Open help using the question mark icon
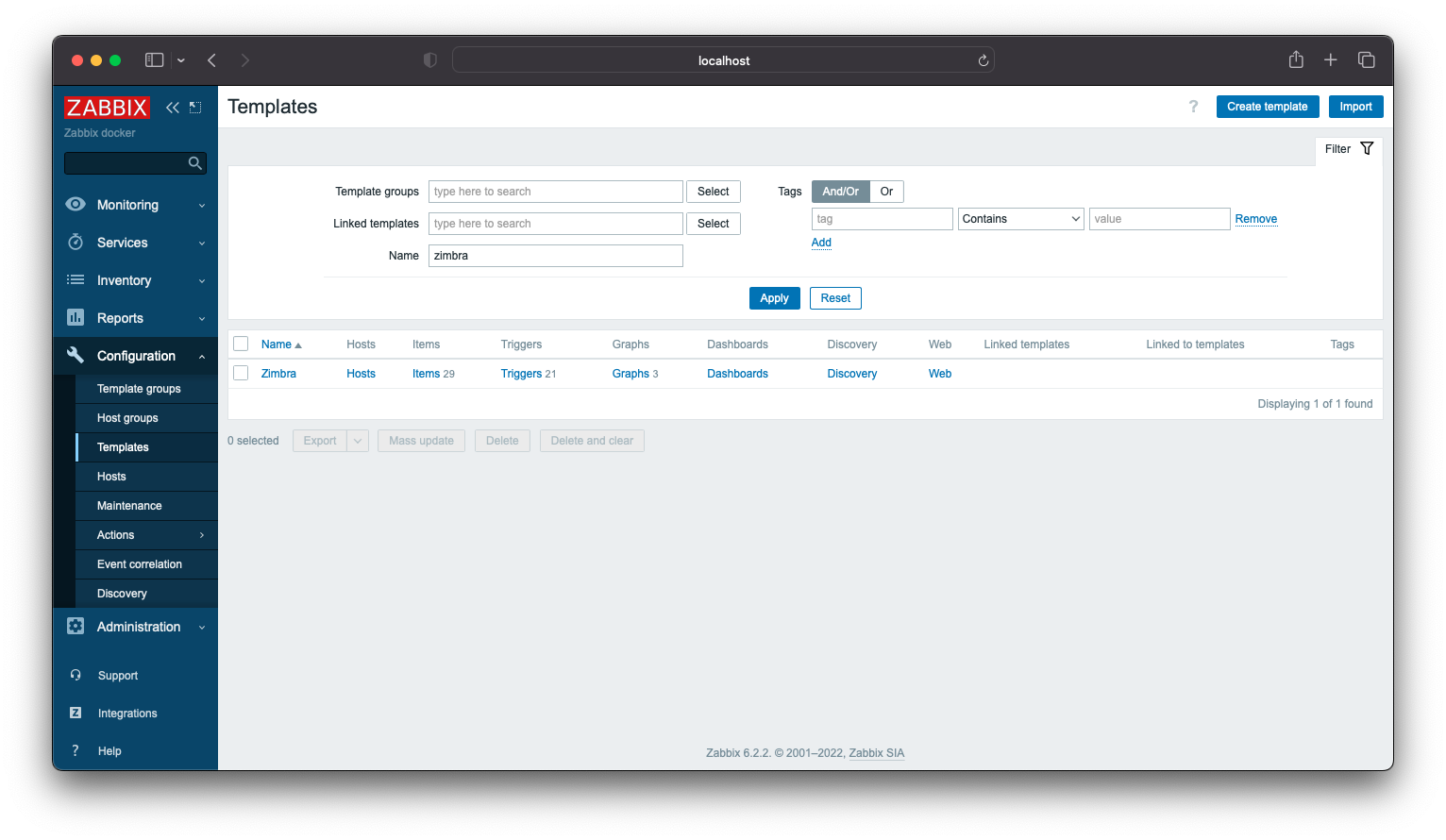Image resolution: width=1446 pixels, height=840 pixels. pyautogui.click(x=1193, y=107)
